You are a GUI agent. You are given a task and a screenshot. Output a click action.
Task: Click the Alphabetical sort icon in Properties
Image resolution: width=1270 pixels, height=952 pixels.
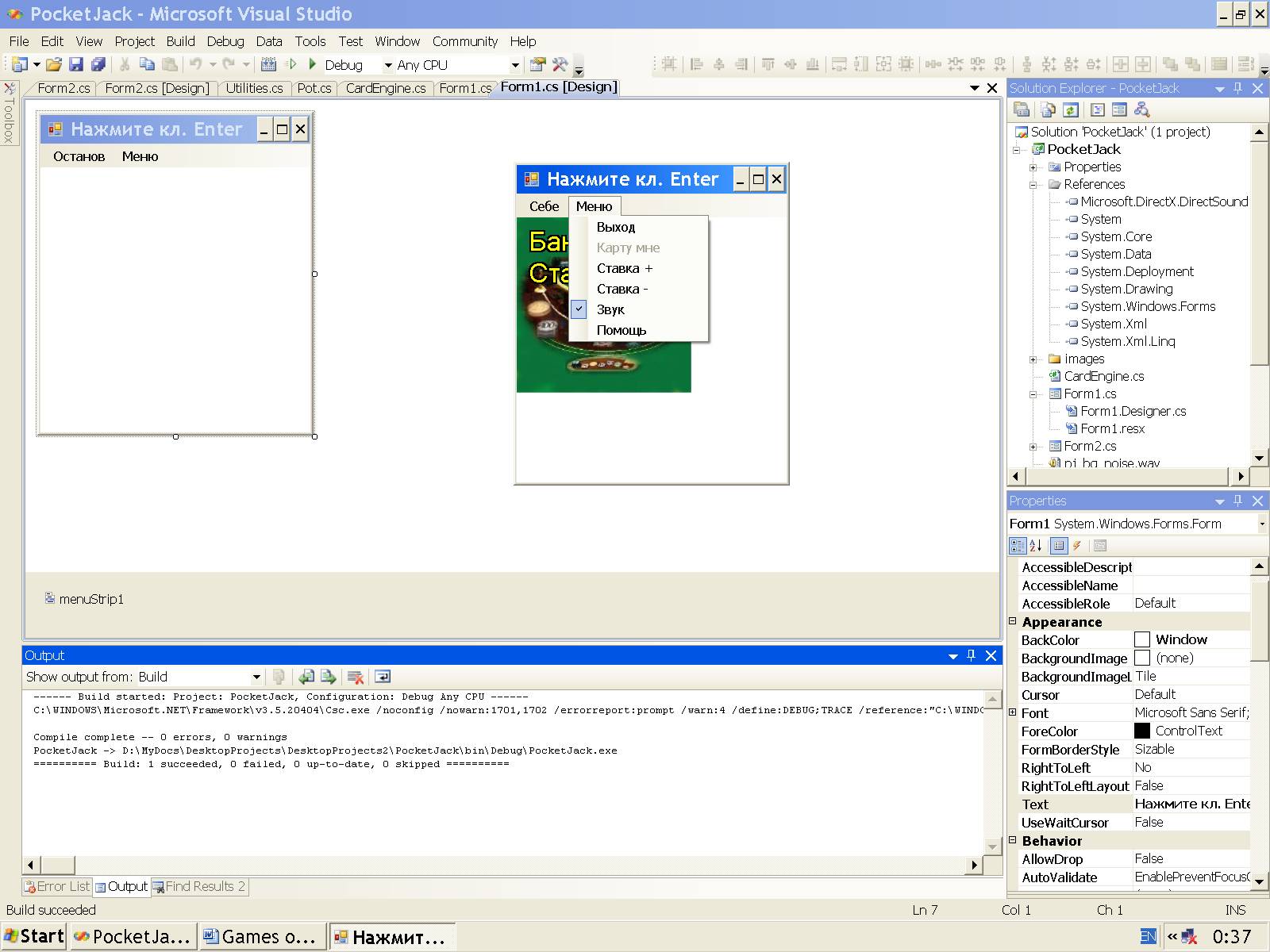pos(1036,546)
